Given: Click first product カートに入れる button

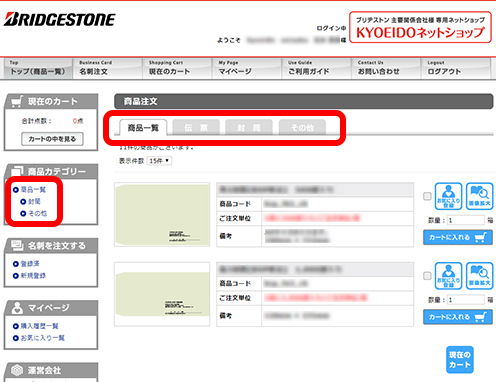Looking at the screenshot, I should coord(458,237).
